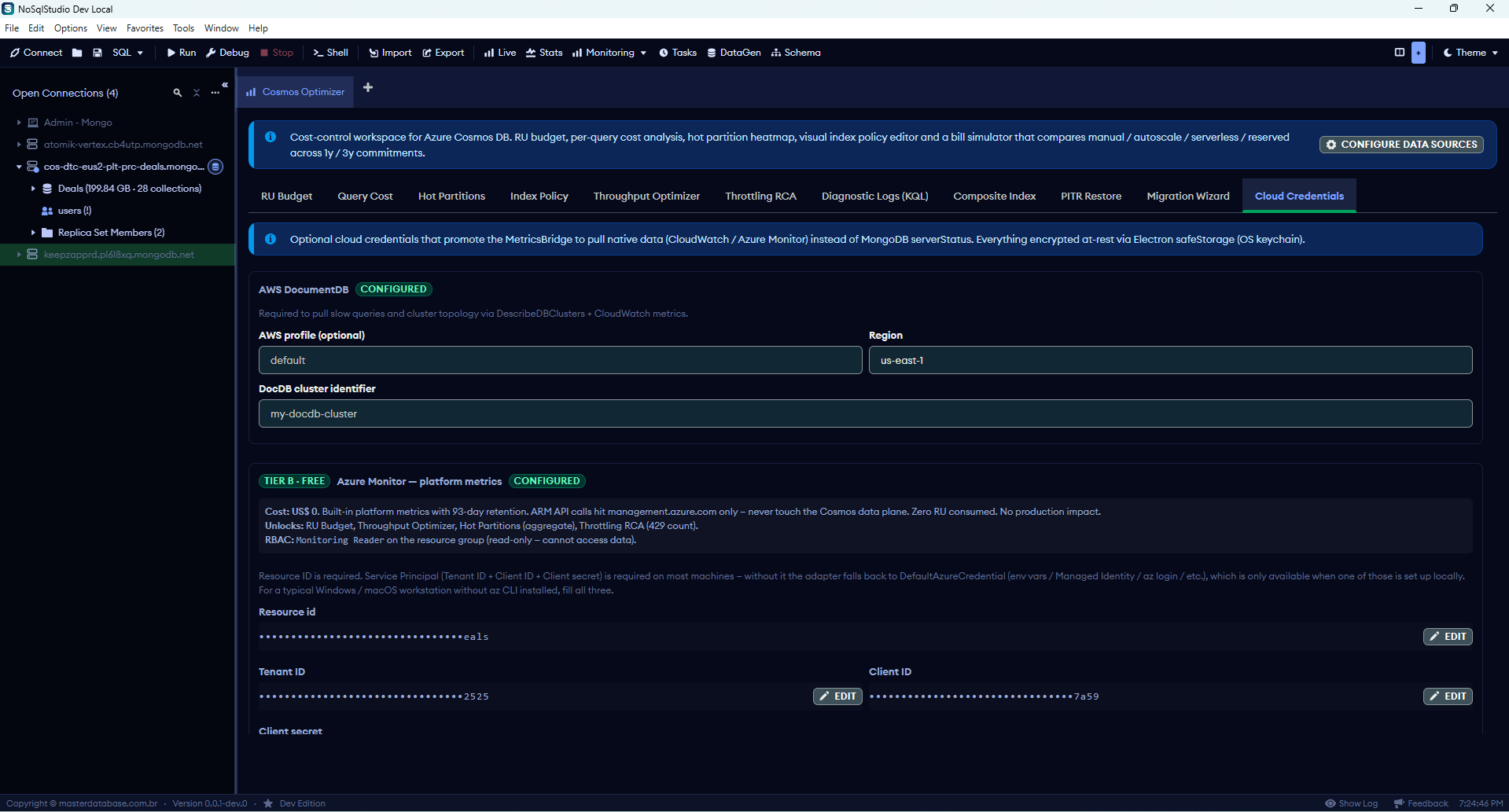The width and height of the screenshot is (1509, 812).
Task: Click the Import toolbar button
Action: click(x=391, y=53)
